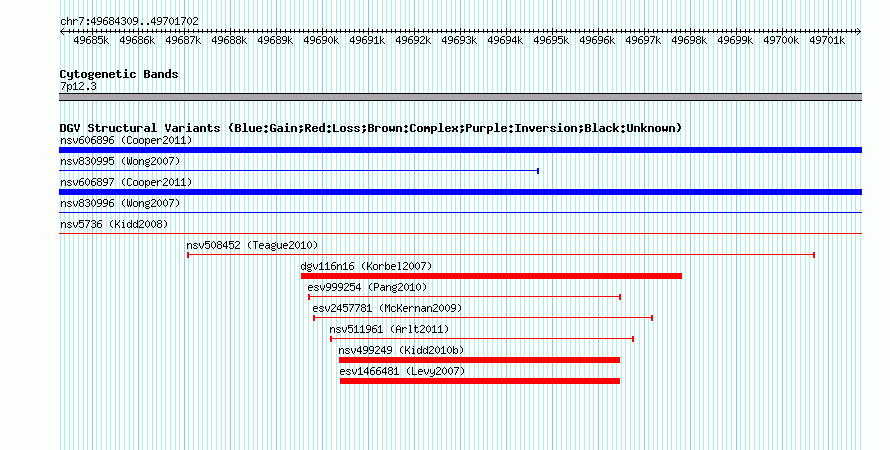Viewport: 890px width, 450px height.
Task: Click the 49700k ruler tick label
Action: tap(780, 40)
